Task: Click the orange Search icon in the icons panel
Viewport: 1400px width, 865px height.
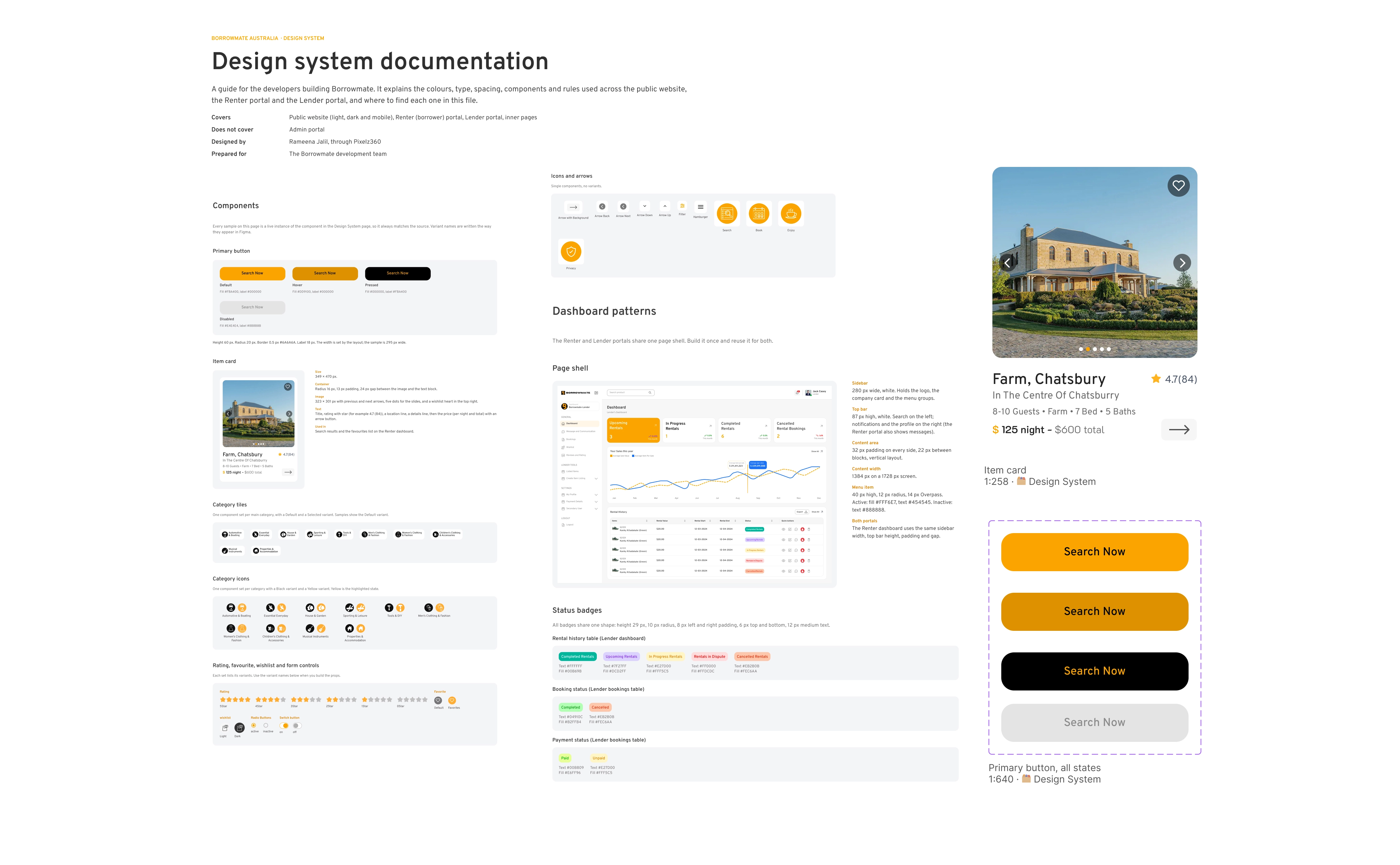Action: [x=727, y=213]
